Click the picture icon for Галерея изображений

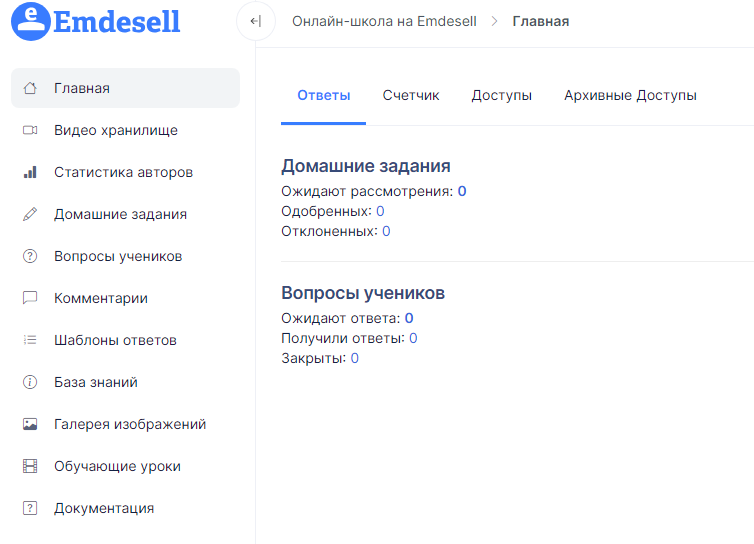click(30, 424)
